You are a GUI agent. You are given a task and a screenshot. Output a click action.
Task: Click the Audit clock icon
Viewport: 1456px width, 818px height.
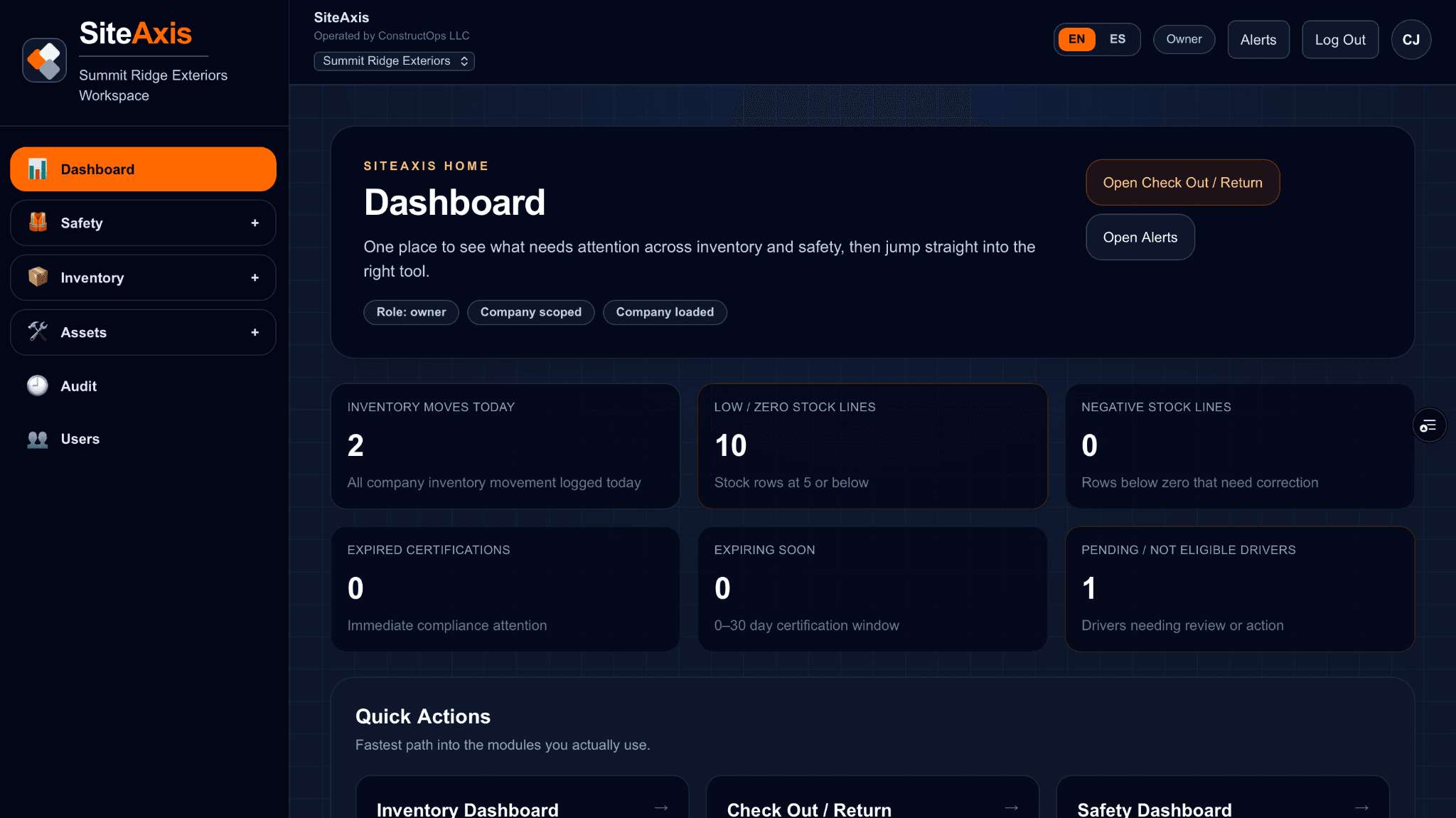coord(38,386)
